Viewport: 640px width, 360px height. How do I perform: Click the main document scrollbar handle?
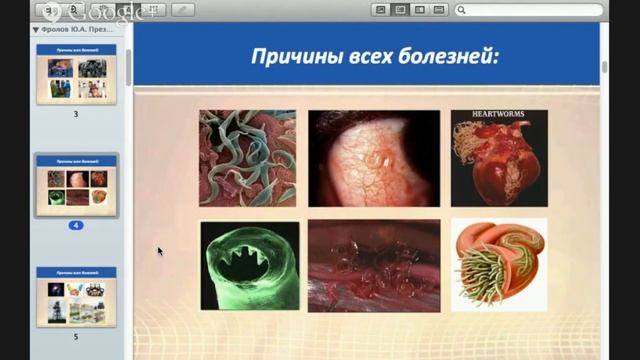pos(604,67)
